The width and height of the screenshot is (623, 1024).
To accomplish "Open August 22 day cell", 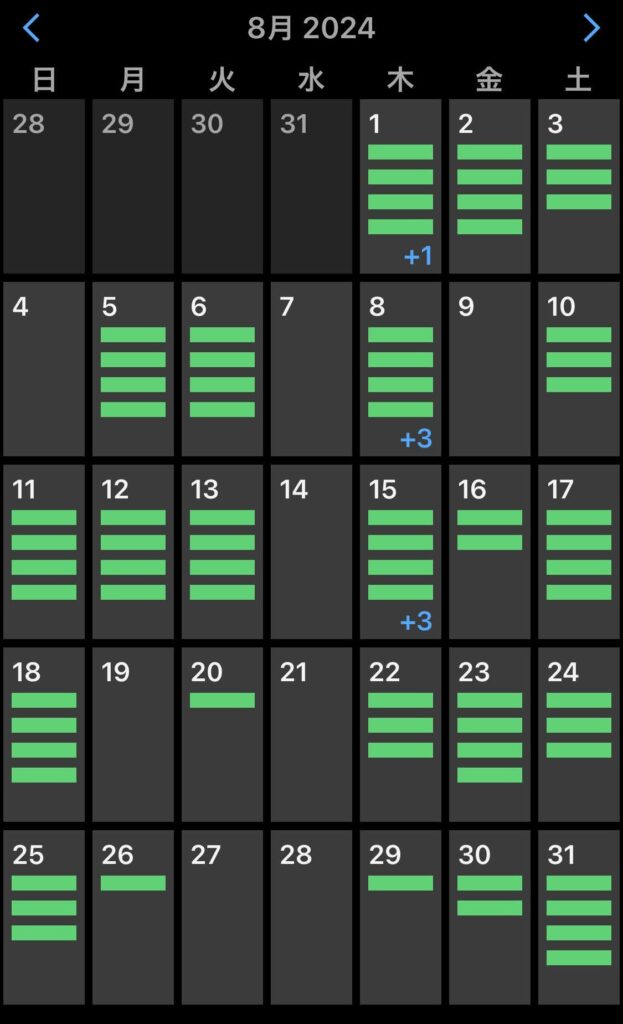I will point(400,735).
